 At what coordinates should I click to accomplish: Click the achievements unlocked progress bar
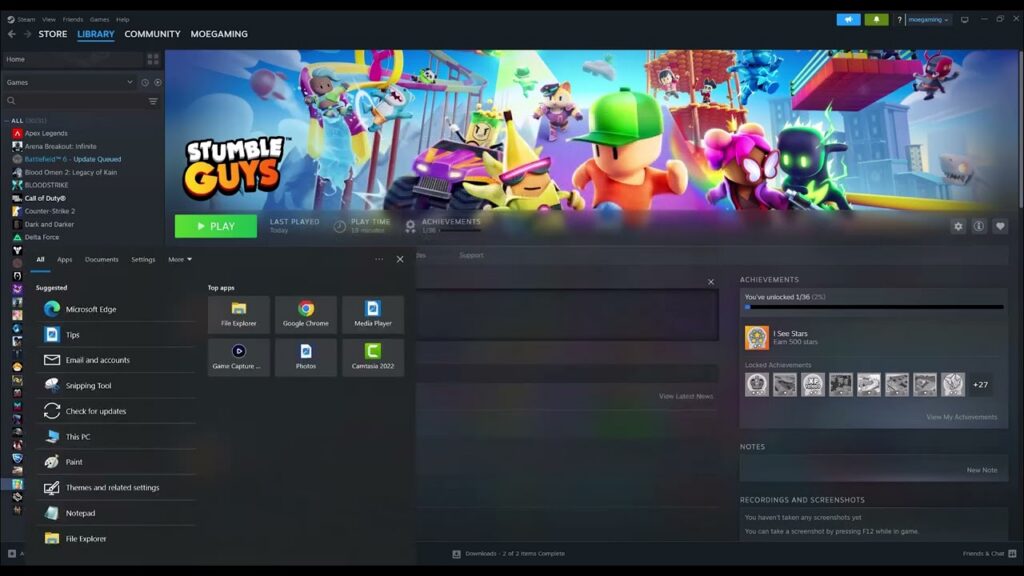[x=874, y=307]
